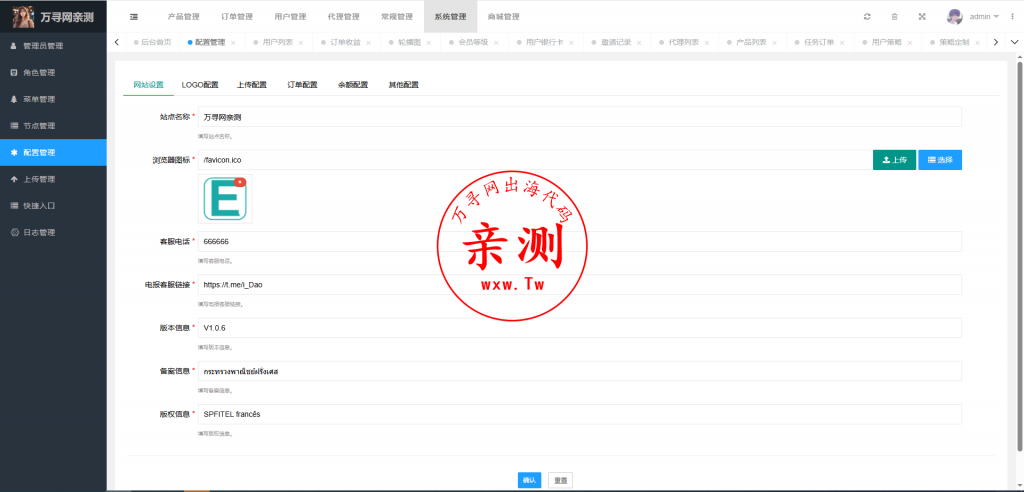The image size is (1024, 492).
Task: Close the 订单收益 page tab
Action: pyautogui.click(x=368, y=42)
